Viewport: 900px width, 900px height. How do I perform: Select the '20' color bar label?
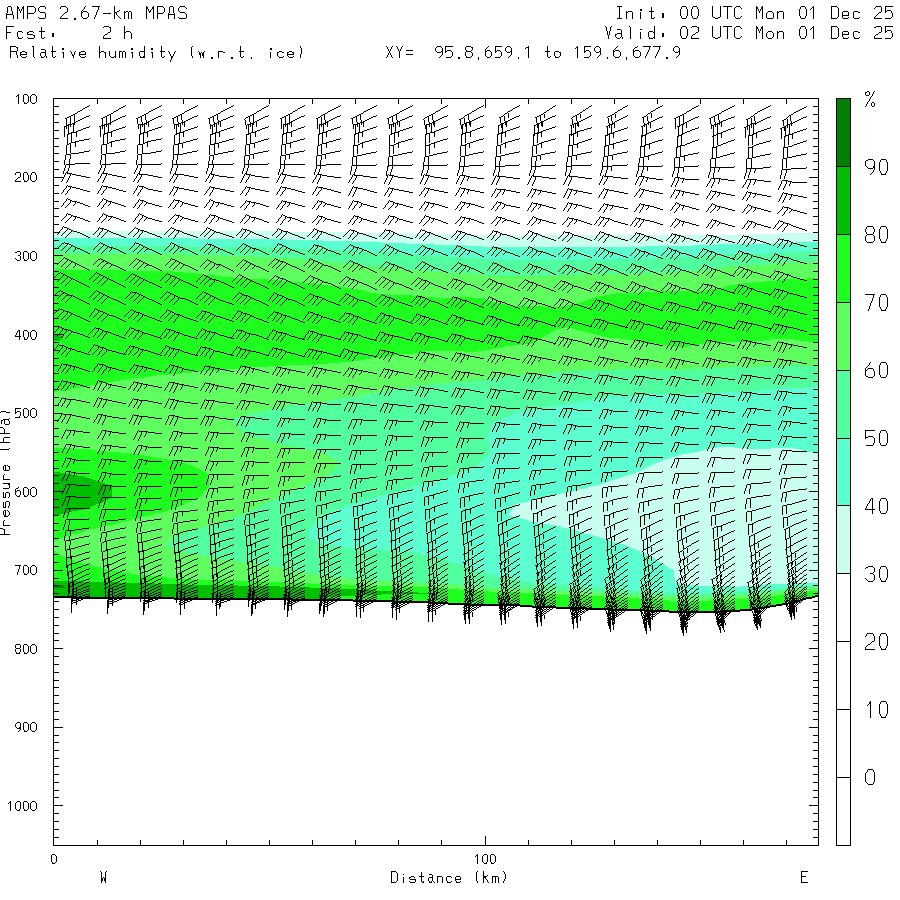pos(876,642)
